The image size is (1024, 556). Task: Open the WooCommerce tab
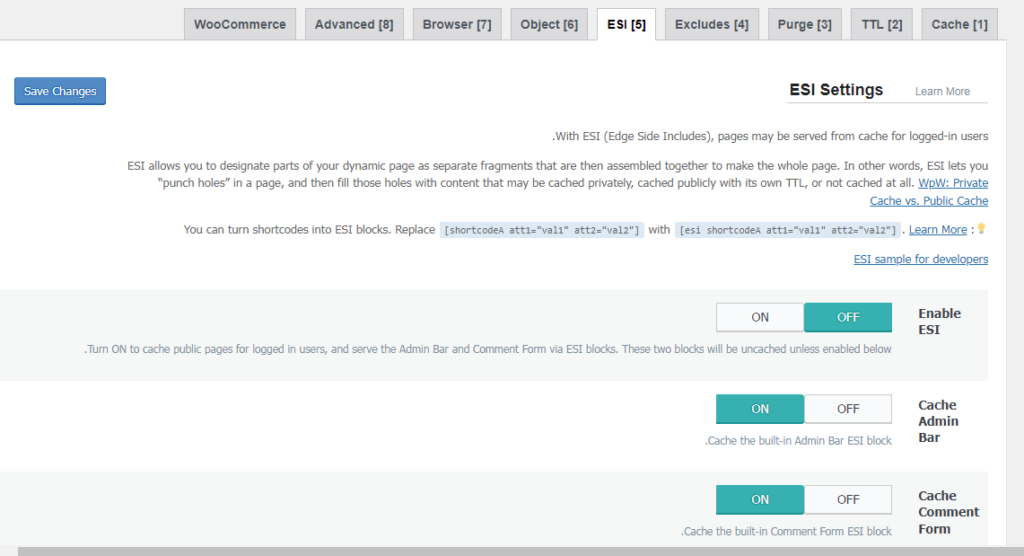(240, 25)
